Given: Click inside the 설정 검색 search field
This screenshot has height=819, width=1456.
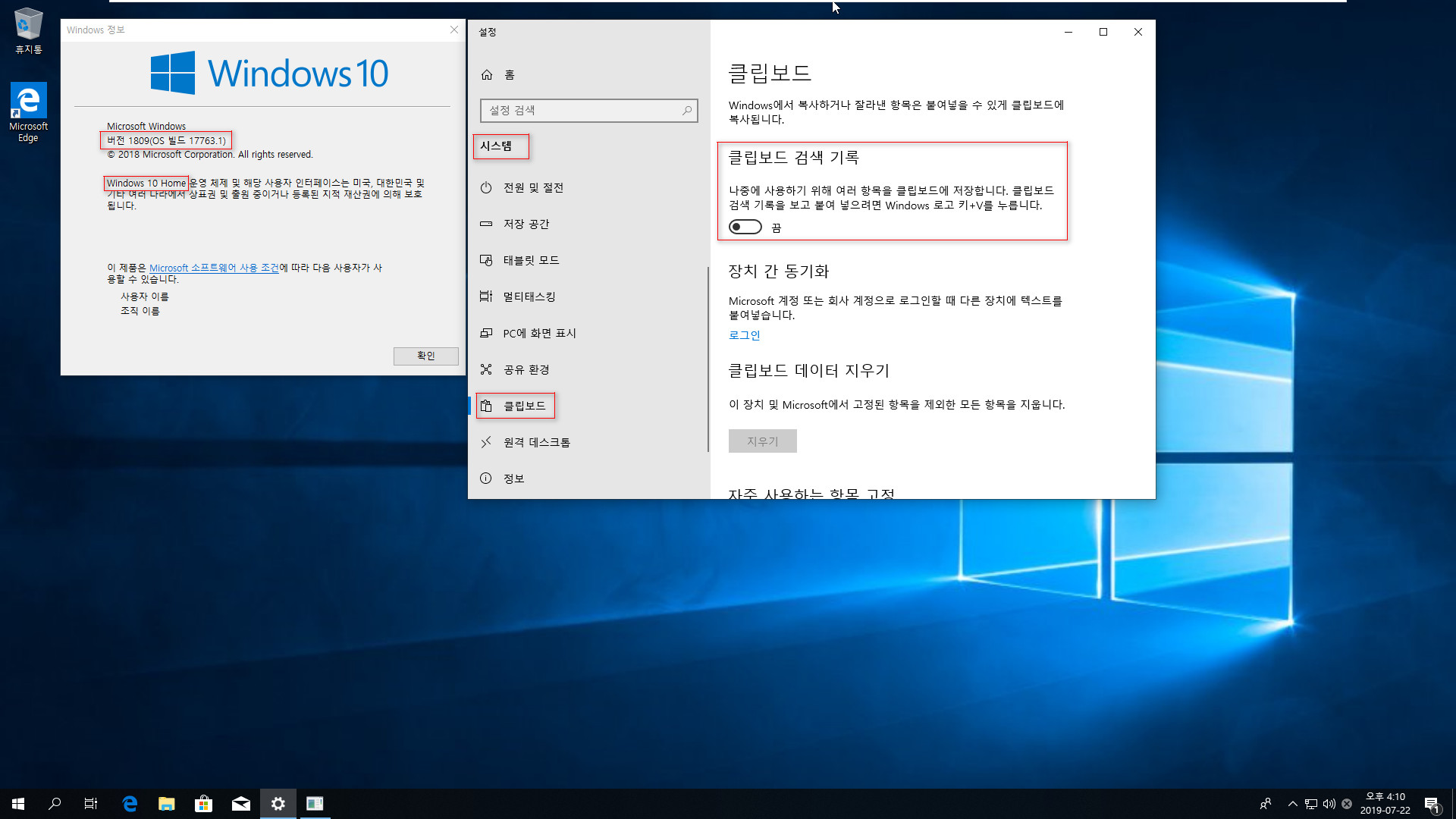Looking at the screenshot, I should (588, 110).
